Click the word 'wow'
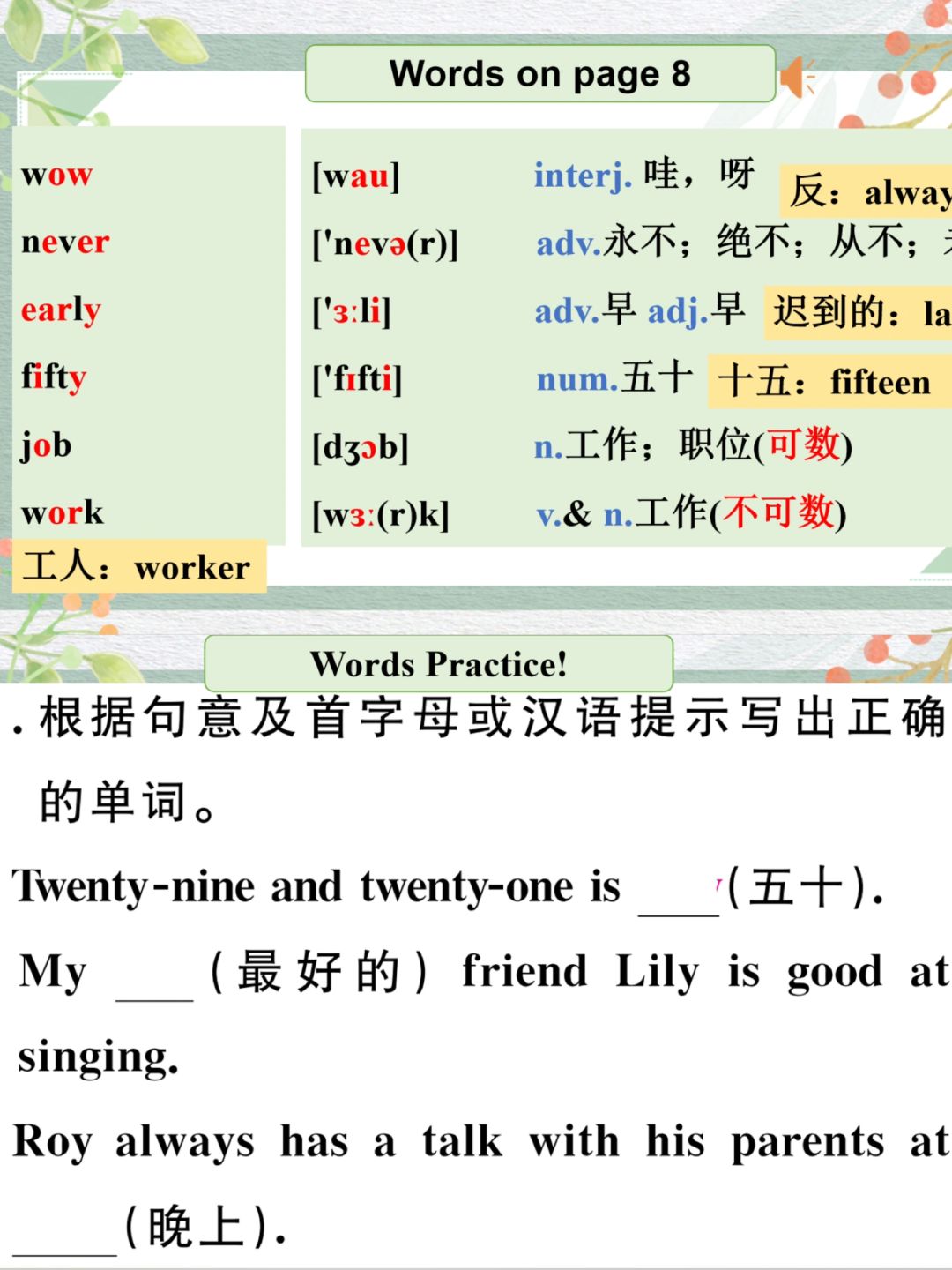 click(x=56, y=174)
